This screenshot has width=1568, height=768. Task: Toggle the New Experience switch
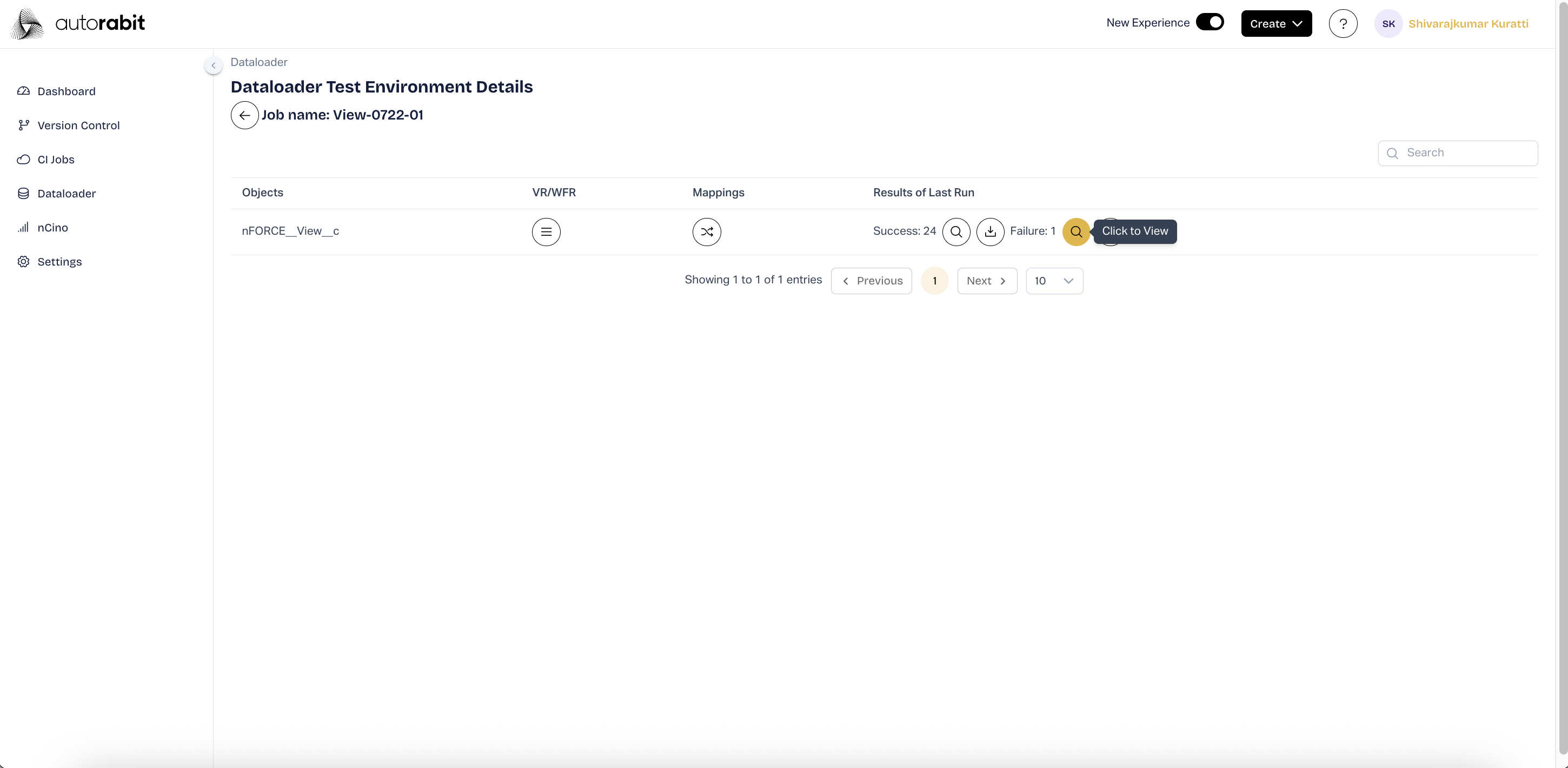click(x=1210, y=22)
